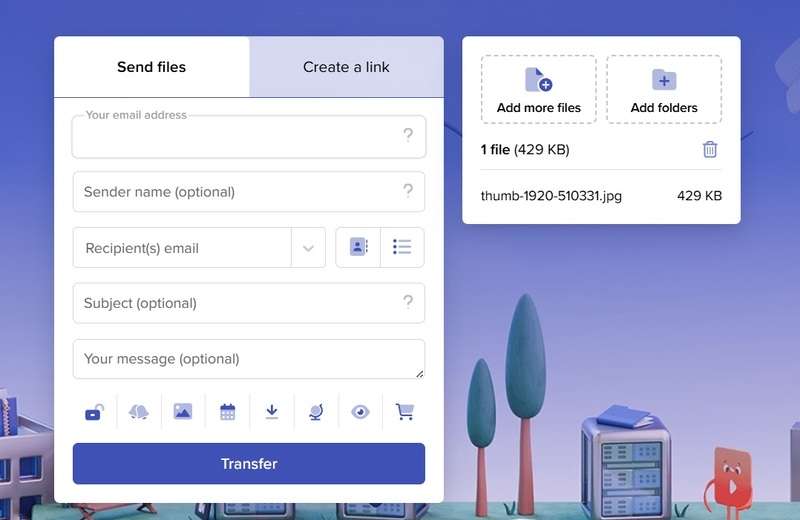This screenshot has height=520, width=800.
Task: Click the Add more files button
Action: (539, 89)
